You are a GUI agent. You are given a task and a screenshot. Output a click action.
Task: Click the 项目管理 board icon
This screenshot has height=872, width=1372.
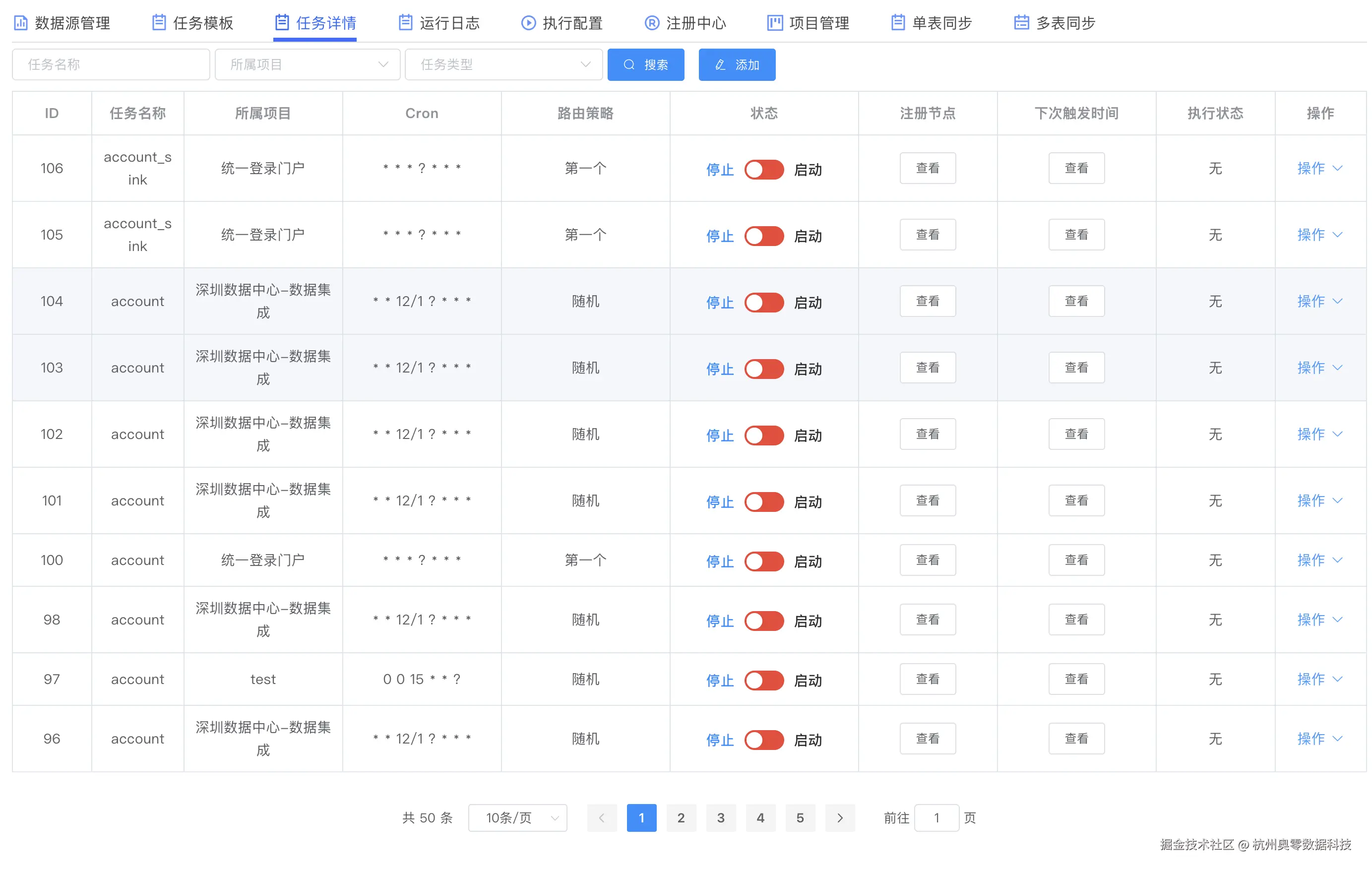tap(774, 23)
